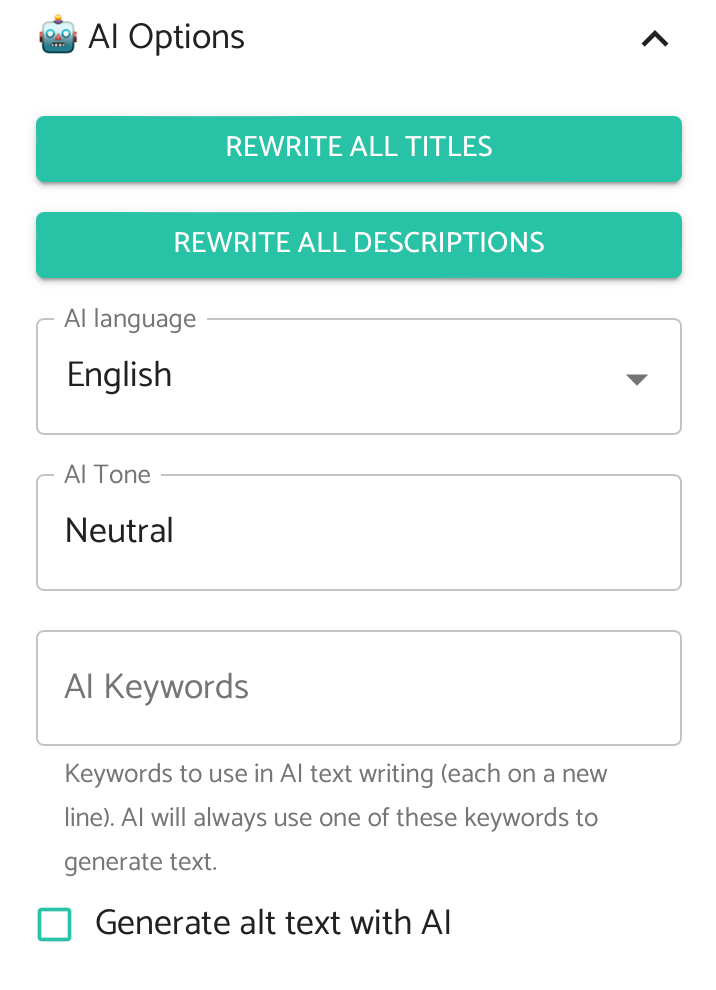Screen dimensions: 716x990
Task: Click the AI Tone field label
Action: pyautogui.click(x=107, y=474)
